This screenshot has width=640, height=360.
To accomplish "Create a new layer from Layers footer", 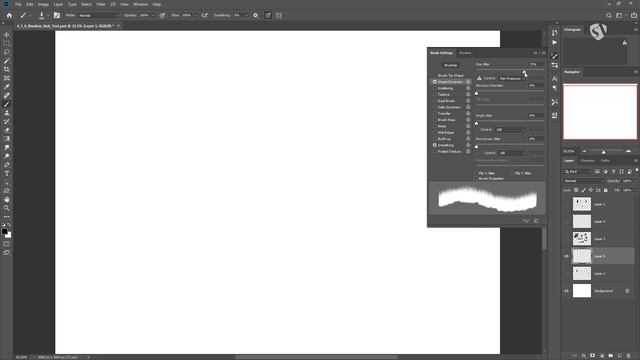I will (619, 356).
